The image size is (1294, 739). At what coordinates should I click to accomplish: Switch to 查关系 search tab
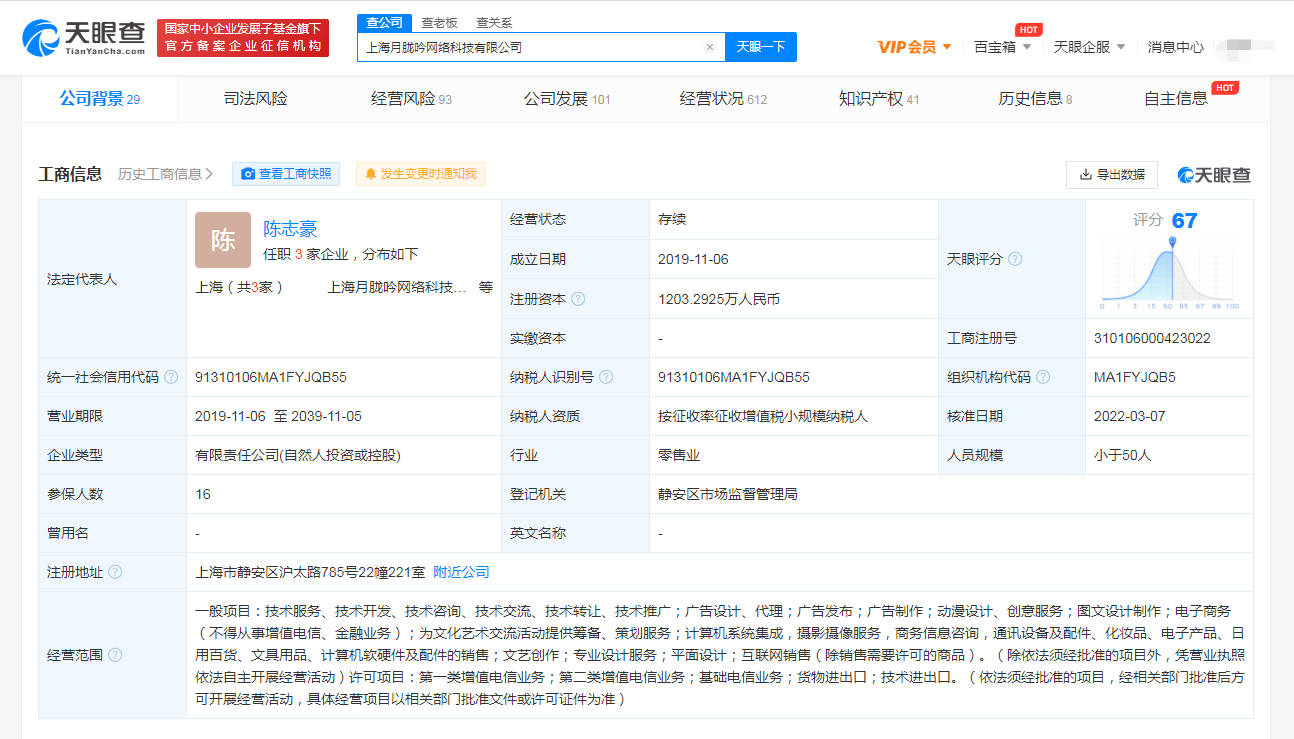click(x=494, y=22)
